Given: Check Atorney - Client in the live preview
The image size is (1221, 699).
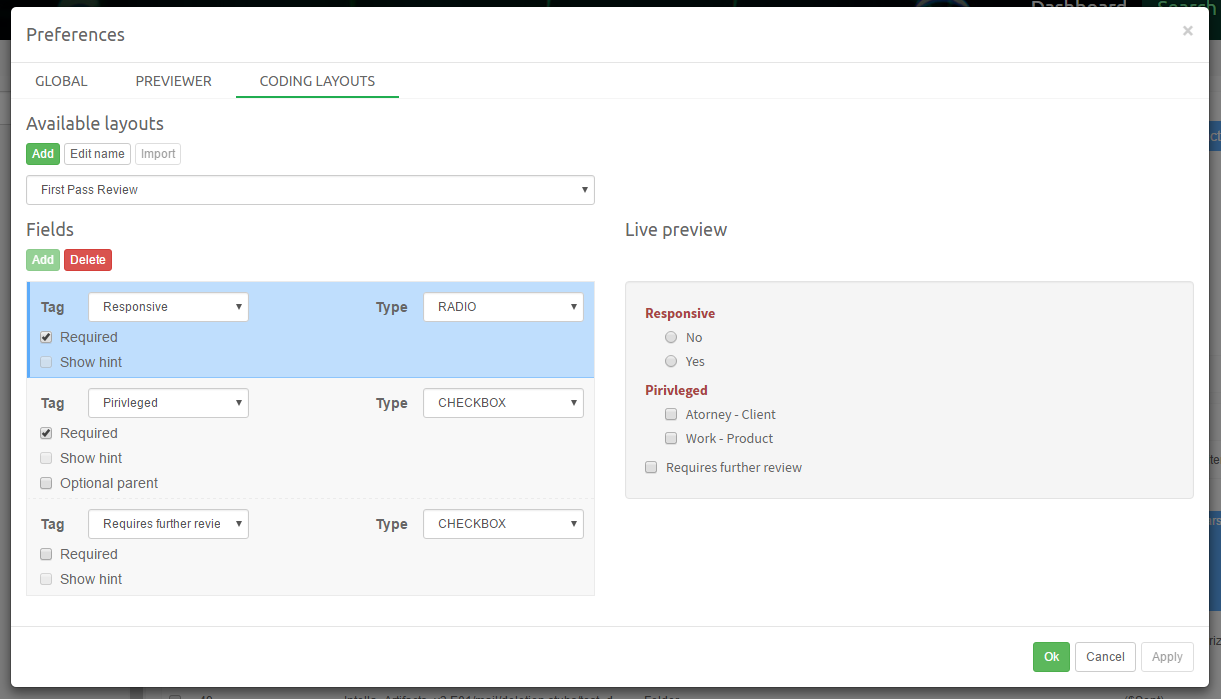Looking at the screenshot, I should tap(671, 414).
